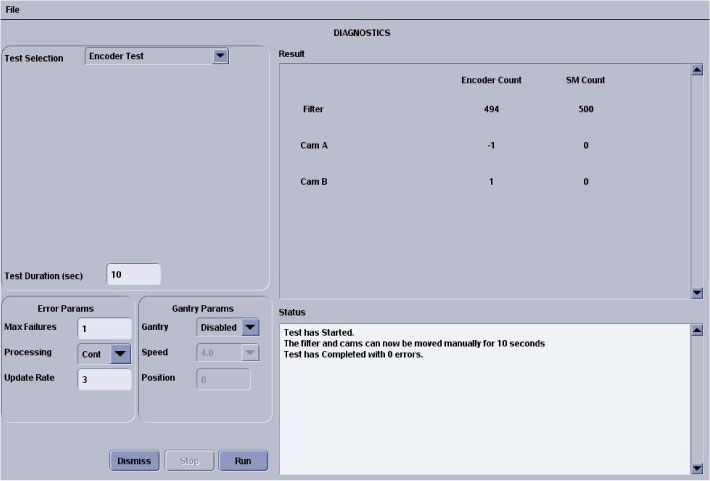Click the Status panel scrollbar track
Viewport: 710px width, 481px height.
point(697,400)
